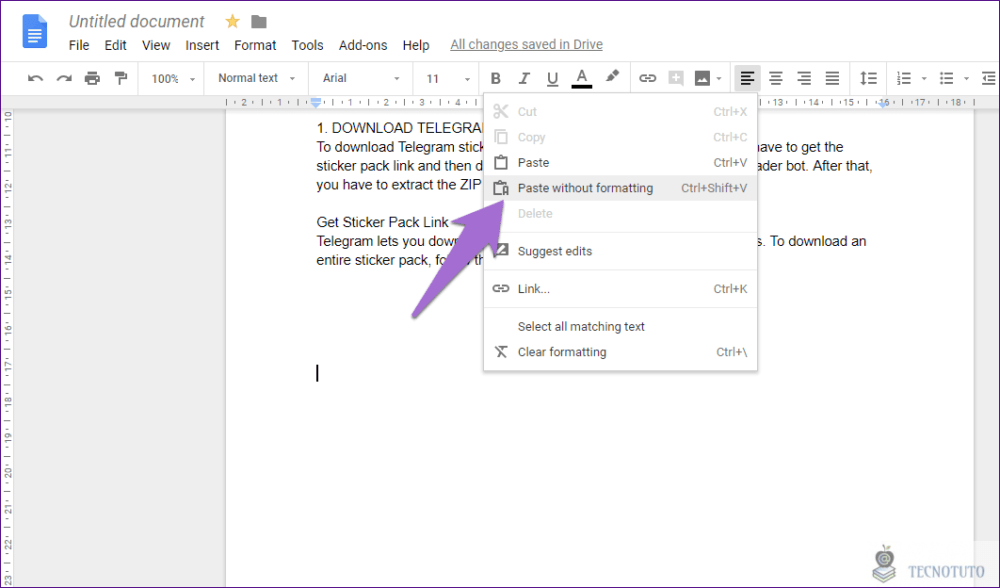1000x588 pixels.
Task: Select Center align
Action: coord(776,78)
